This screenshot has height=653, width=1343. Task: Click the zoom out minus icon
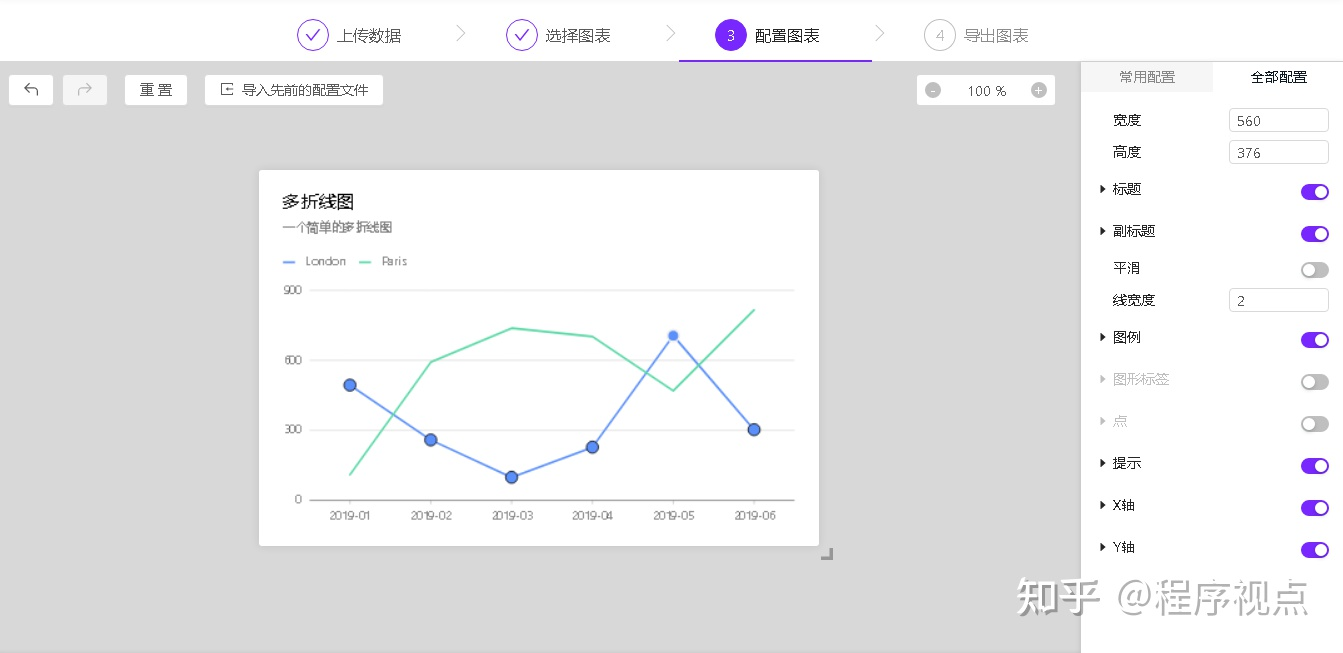tap(933, 90)
